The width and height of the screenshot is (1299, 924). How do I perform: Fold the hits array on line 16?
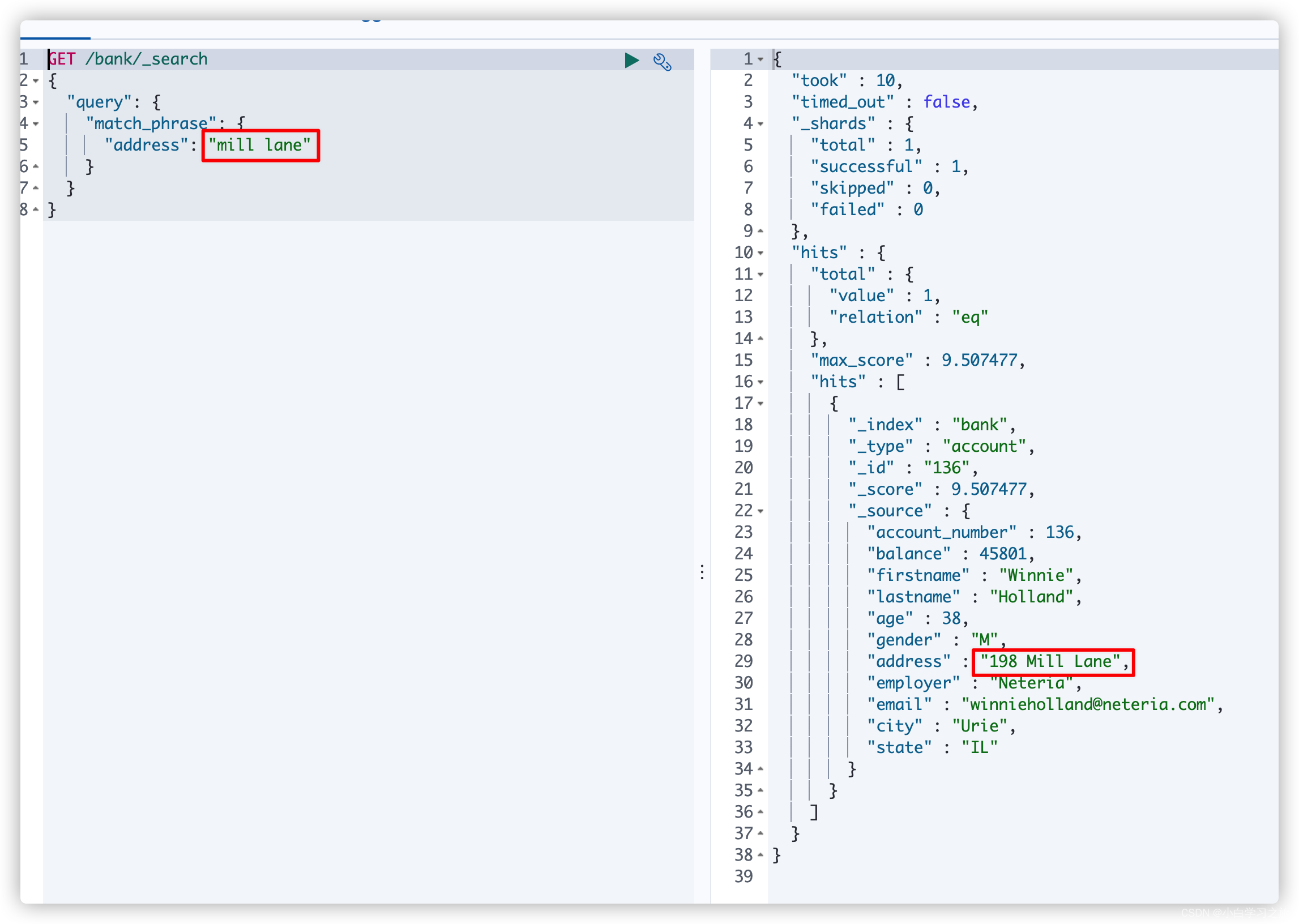(760, 382)
